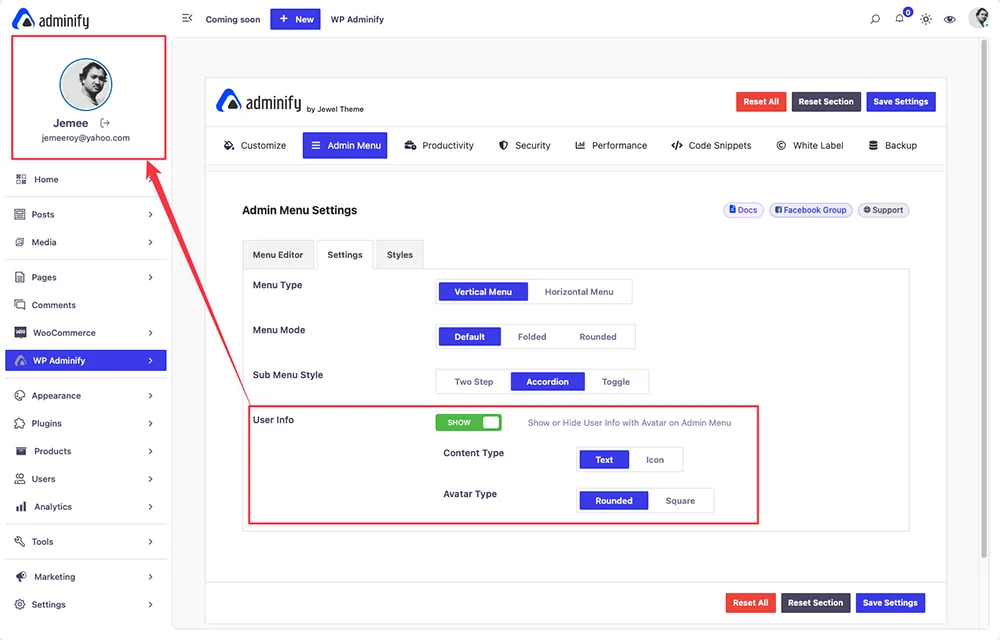The image size is (1000, 640).
Task: Switch light/dark mode sun icon
Action: point(925,19)
